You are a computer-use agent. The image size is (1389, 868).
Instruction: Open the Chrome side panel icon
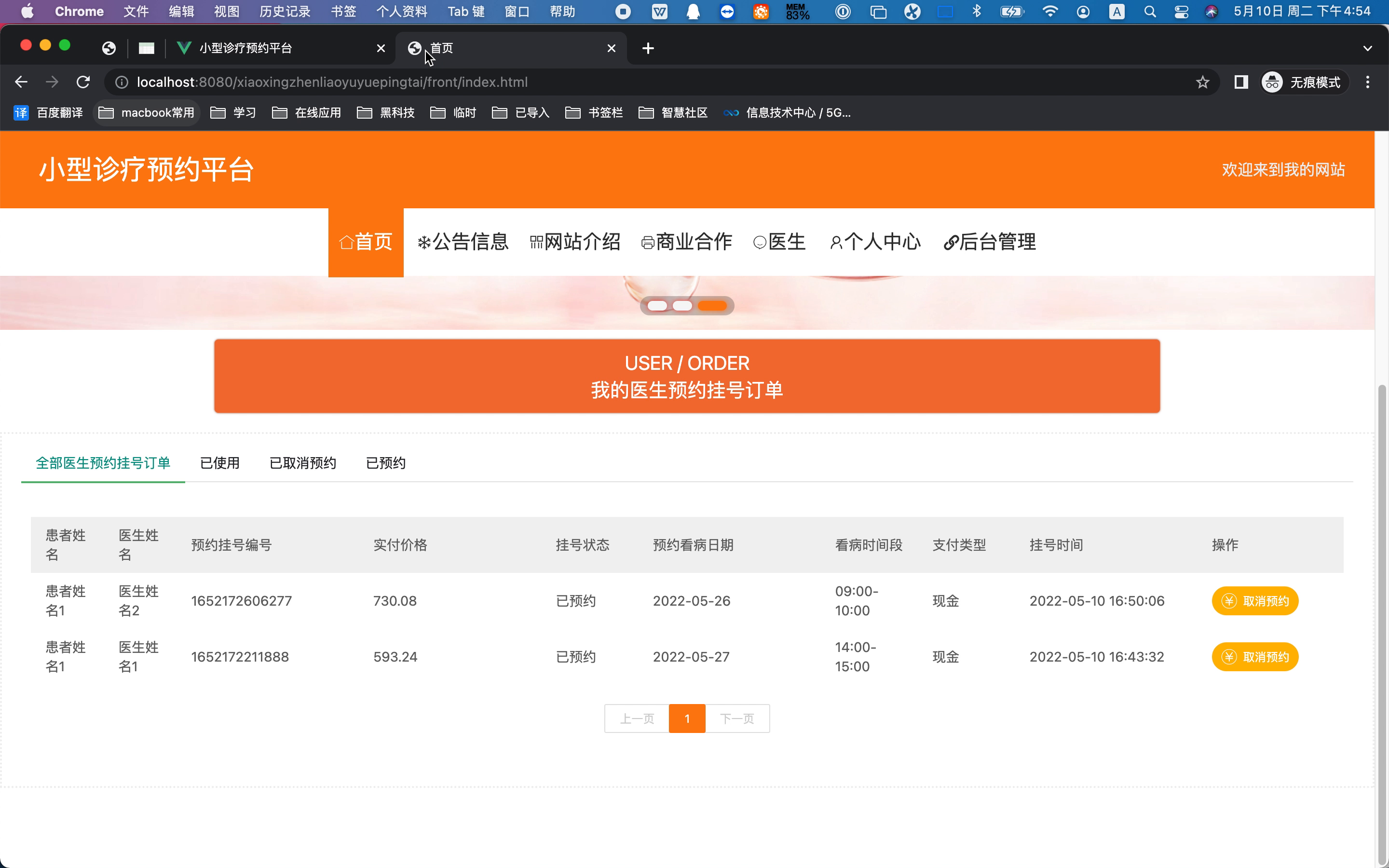click(x=1241, y=82)
